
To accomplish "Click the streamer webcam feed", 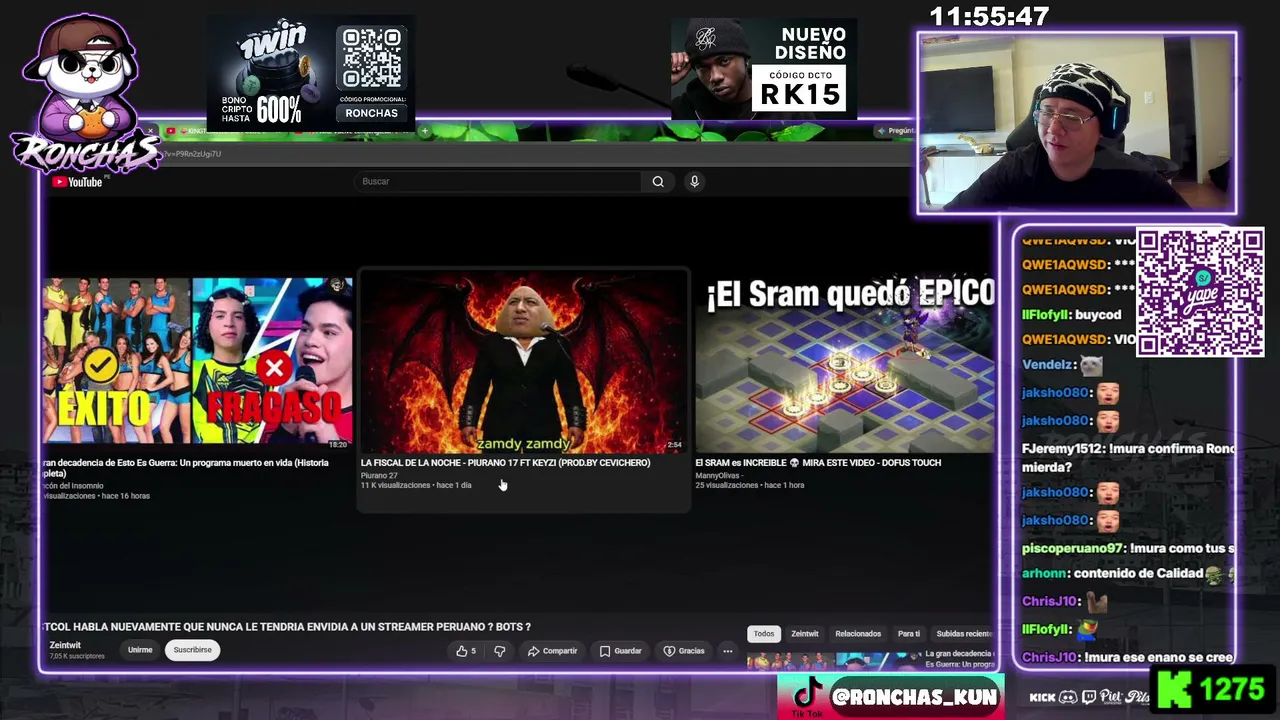I will [x=1077, y=124].
